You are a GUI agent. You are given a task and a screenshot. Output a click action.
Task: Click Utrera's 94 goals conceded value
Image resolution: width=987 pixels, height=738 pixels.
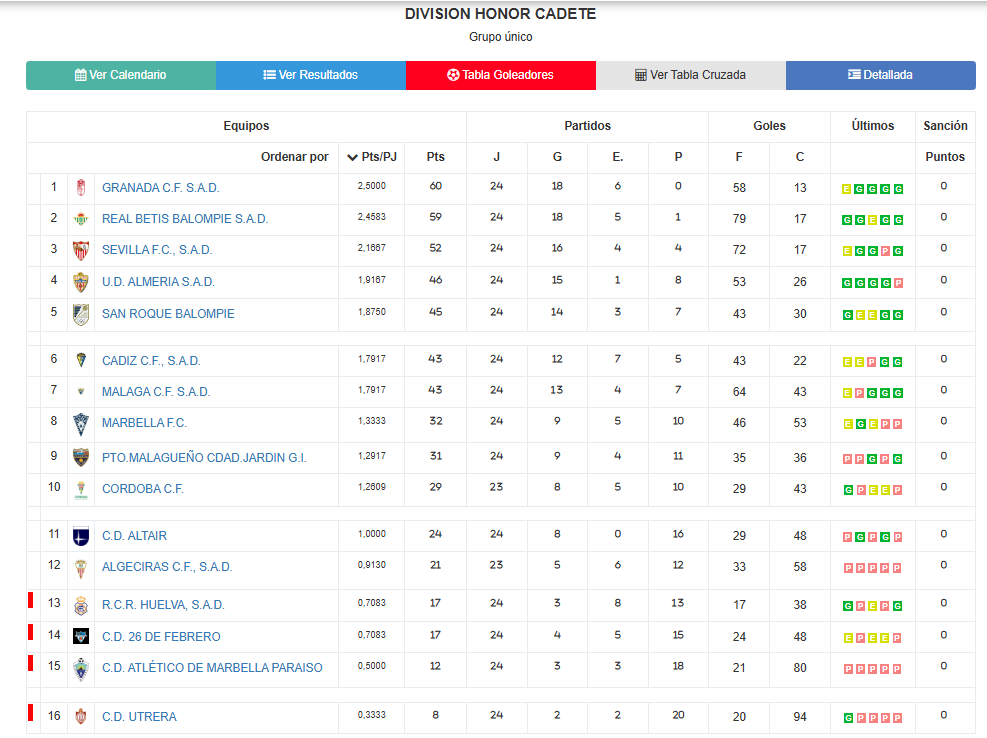[x=799, y=717]
